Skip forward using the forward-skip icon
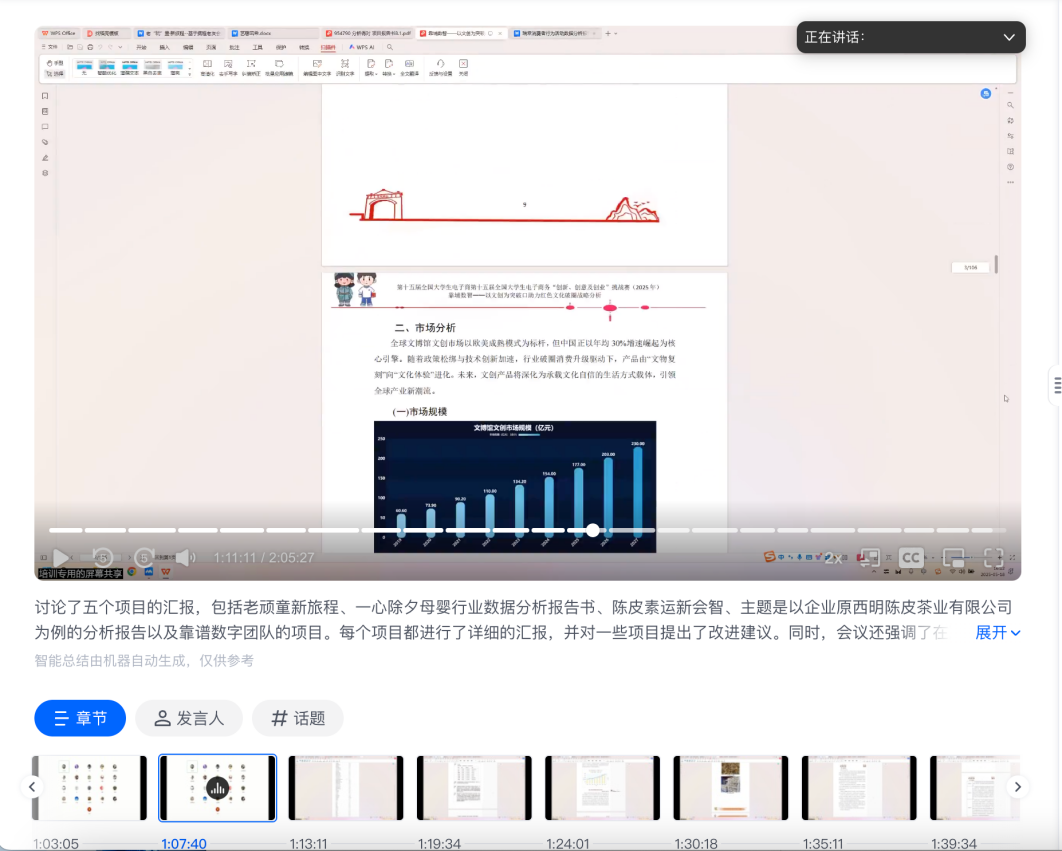This screenshot has width=1062, height=851. coord(144,558)
